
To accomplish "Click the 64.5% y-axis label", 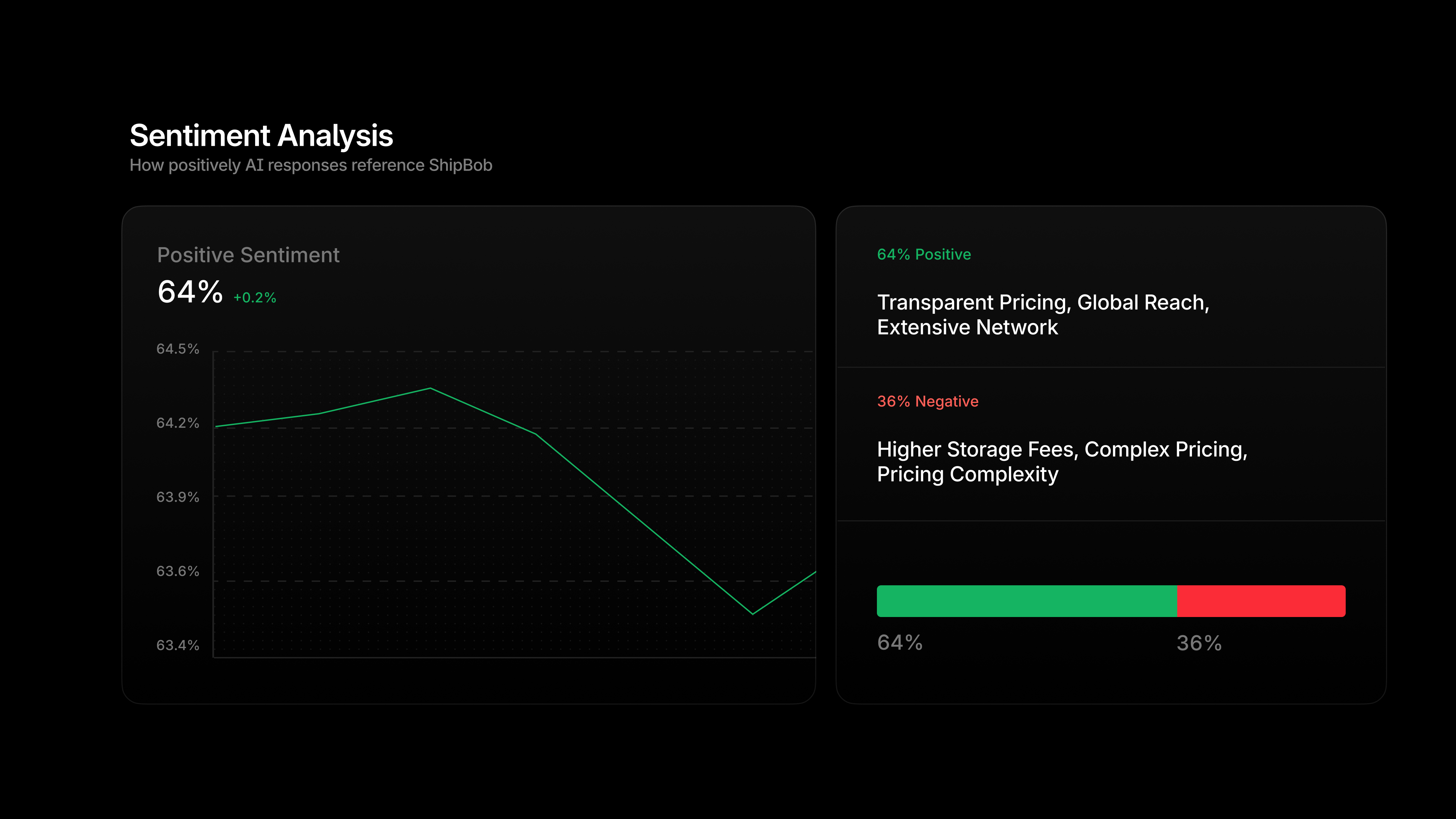I will click(x=178, y=349).
